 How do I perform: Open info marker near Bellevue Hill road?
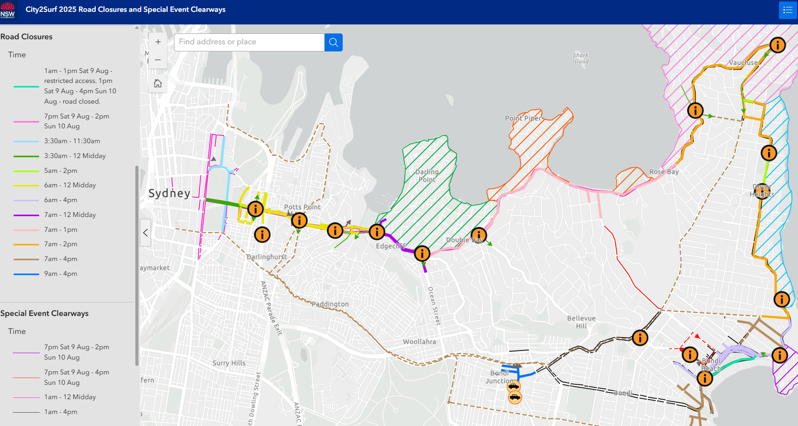click(x=640, y=337)
